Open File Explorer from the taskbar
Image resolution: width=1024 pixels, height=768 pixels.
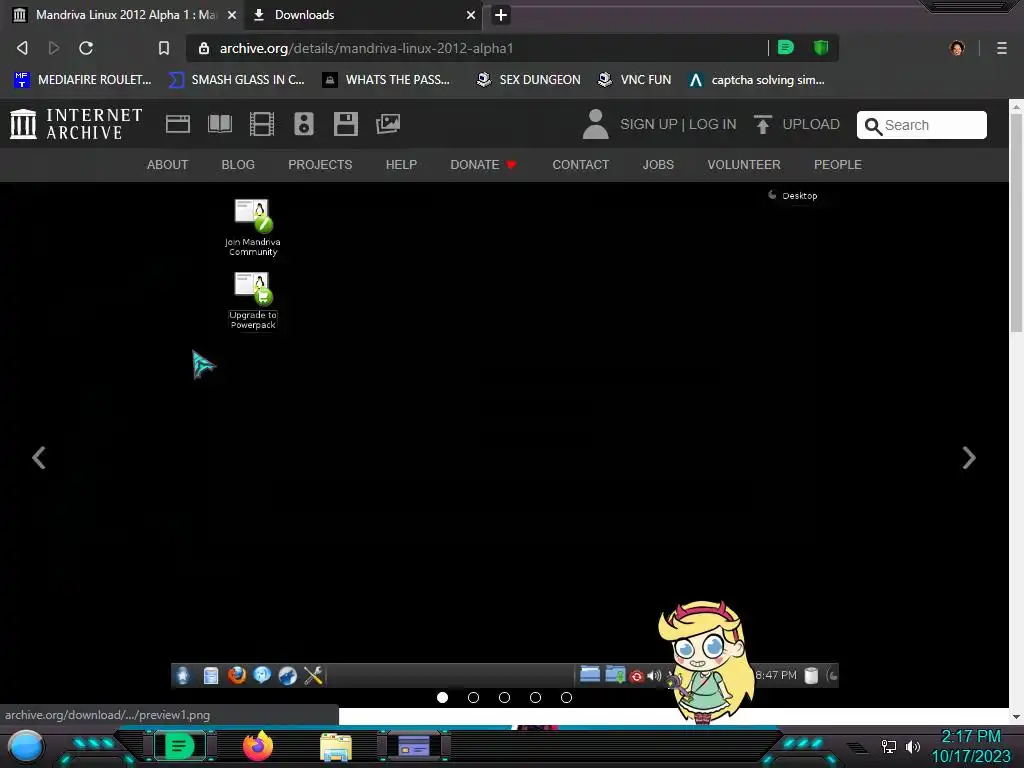(x=336, y=747)
